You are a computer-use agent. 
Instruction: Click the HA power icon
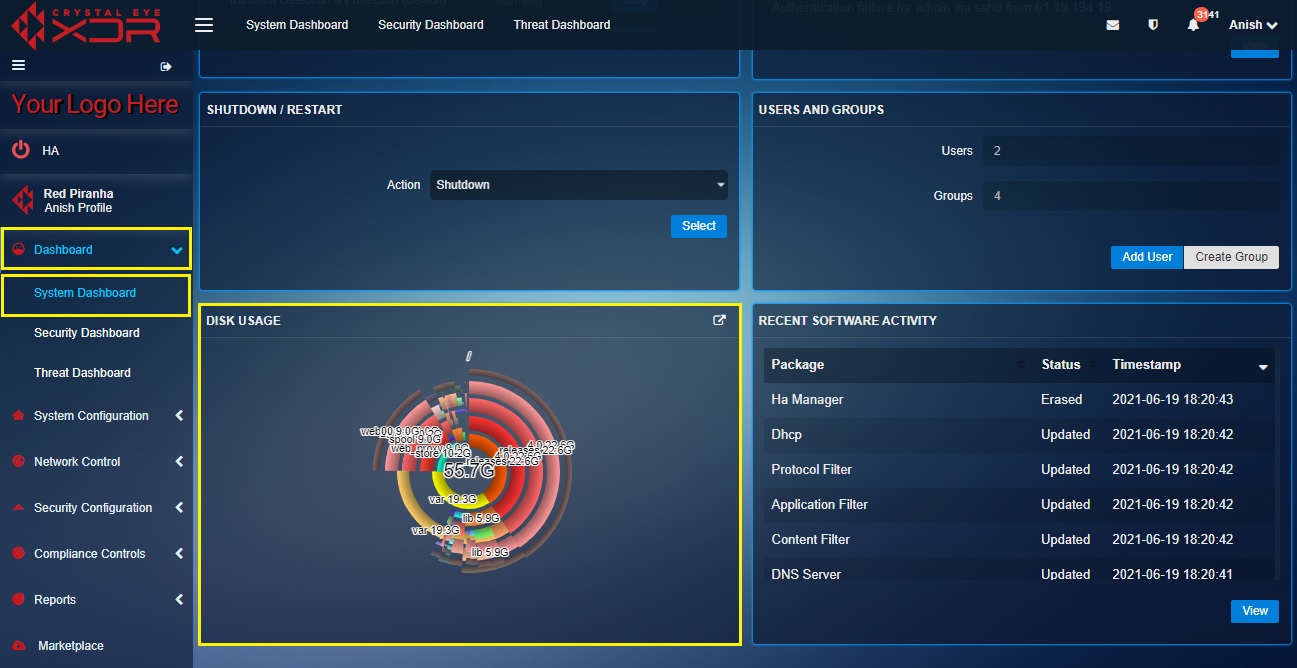[21, 150]
